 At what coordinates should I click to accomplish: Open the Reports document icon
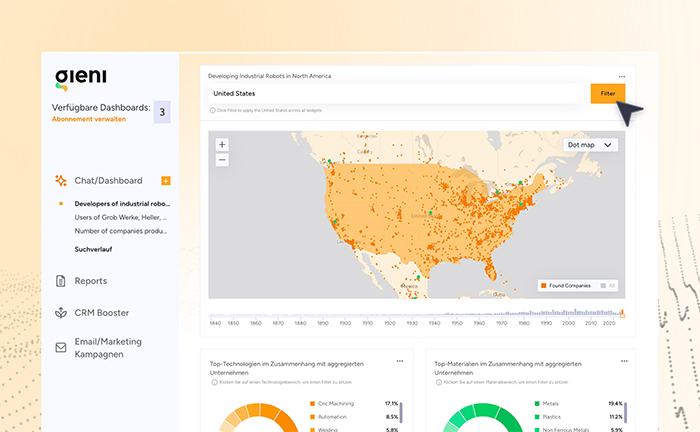click(x=61, y=281)
